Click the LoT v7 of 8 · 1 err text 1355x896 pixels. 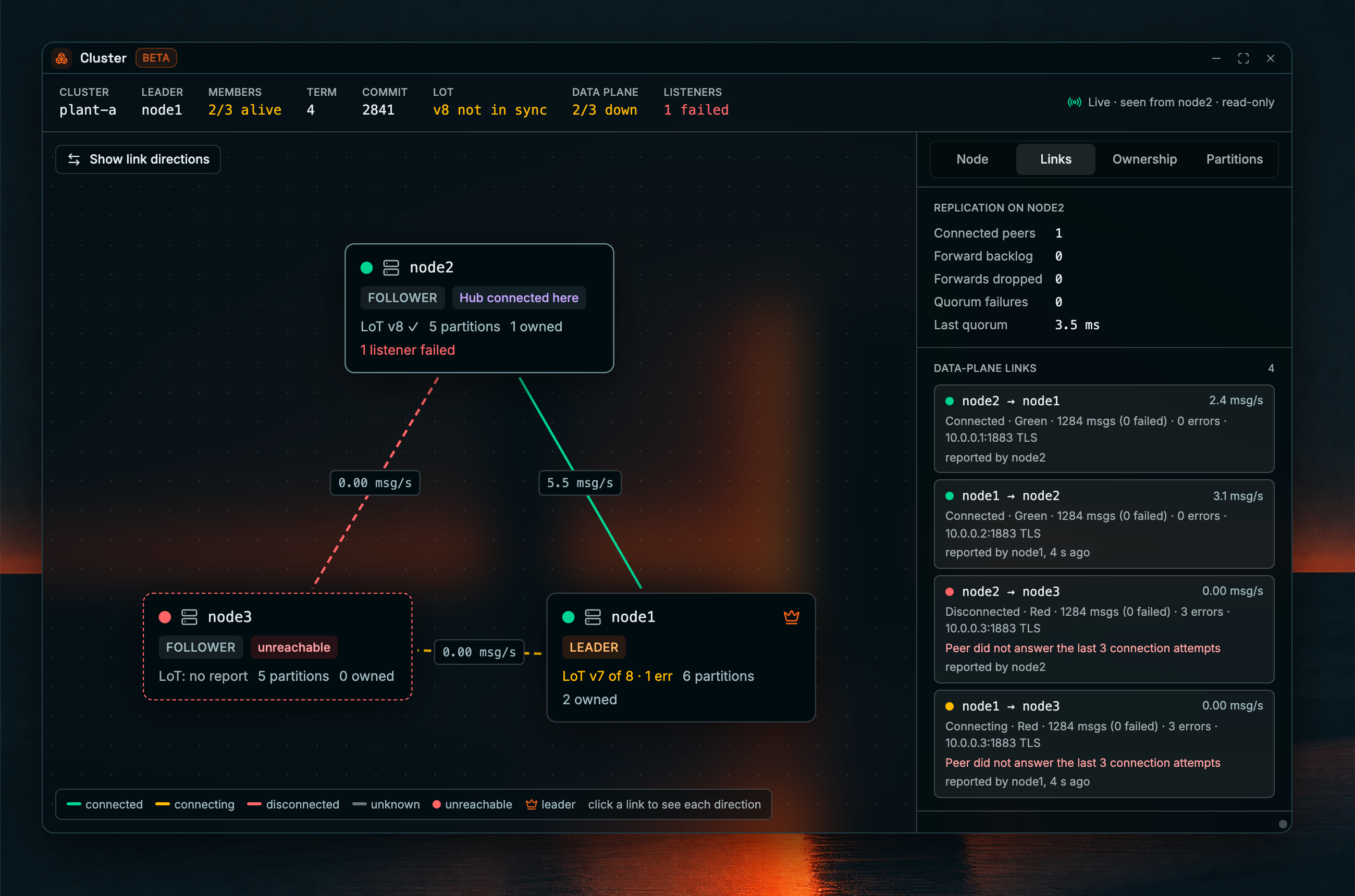point(617,677)
